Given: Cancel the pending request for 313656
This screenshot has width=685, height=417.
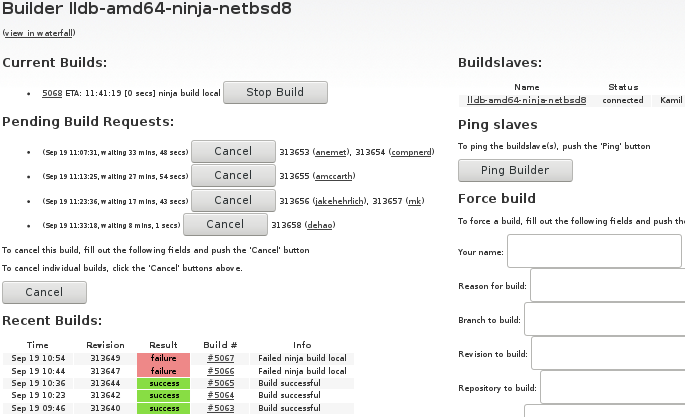Looking at the screenshot, I should (233, 200).
